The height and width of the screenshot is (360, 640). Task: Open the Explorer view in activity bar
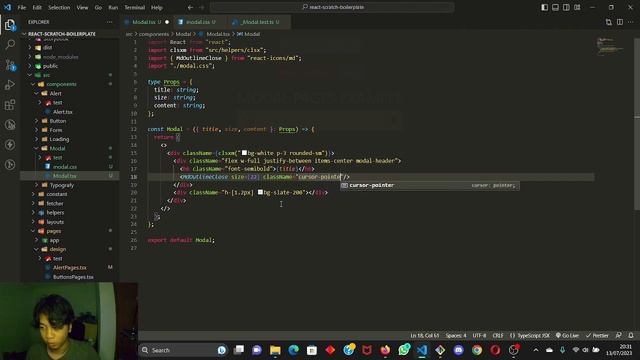pos(10,25)
